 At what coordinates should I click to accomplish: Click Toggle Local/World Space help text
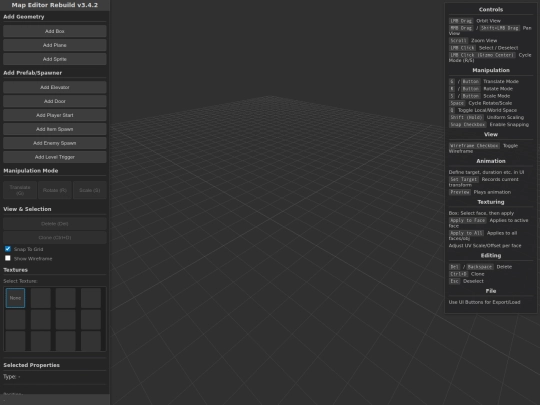coord(487,110)
